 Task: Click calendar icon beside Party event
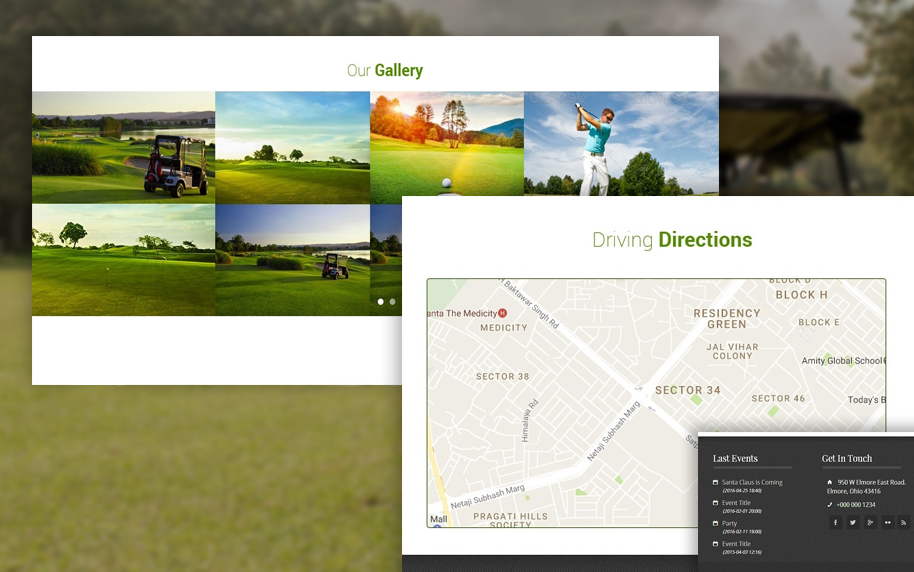[x=715, y=523]
